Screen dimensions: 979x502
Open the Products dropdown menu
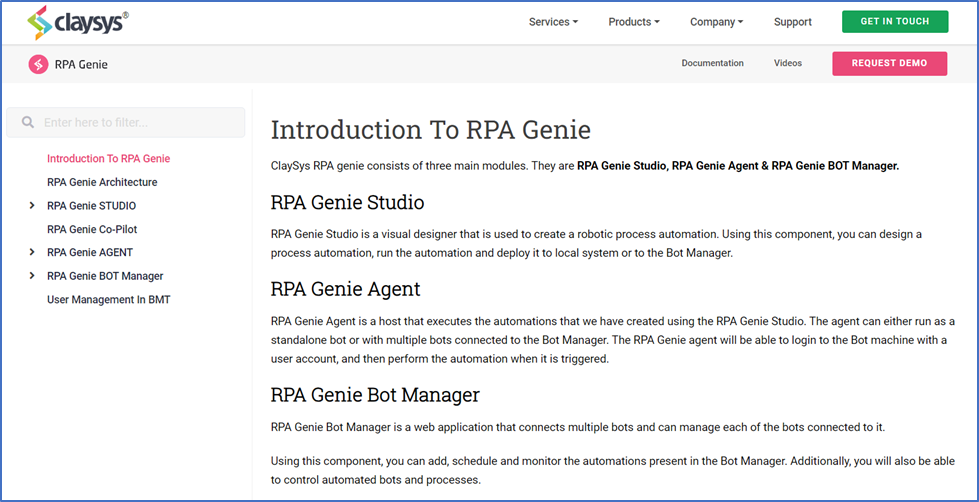pos(633,22)
